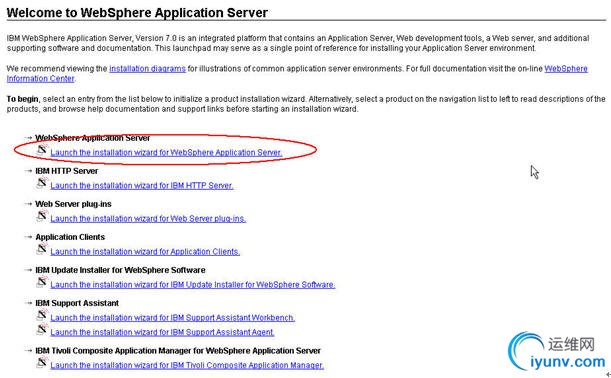Viewport: 611px width, 378px height.
Task: Launch the installation wizard for Application Clients
Action: click(x=145, y=252)
